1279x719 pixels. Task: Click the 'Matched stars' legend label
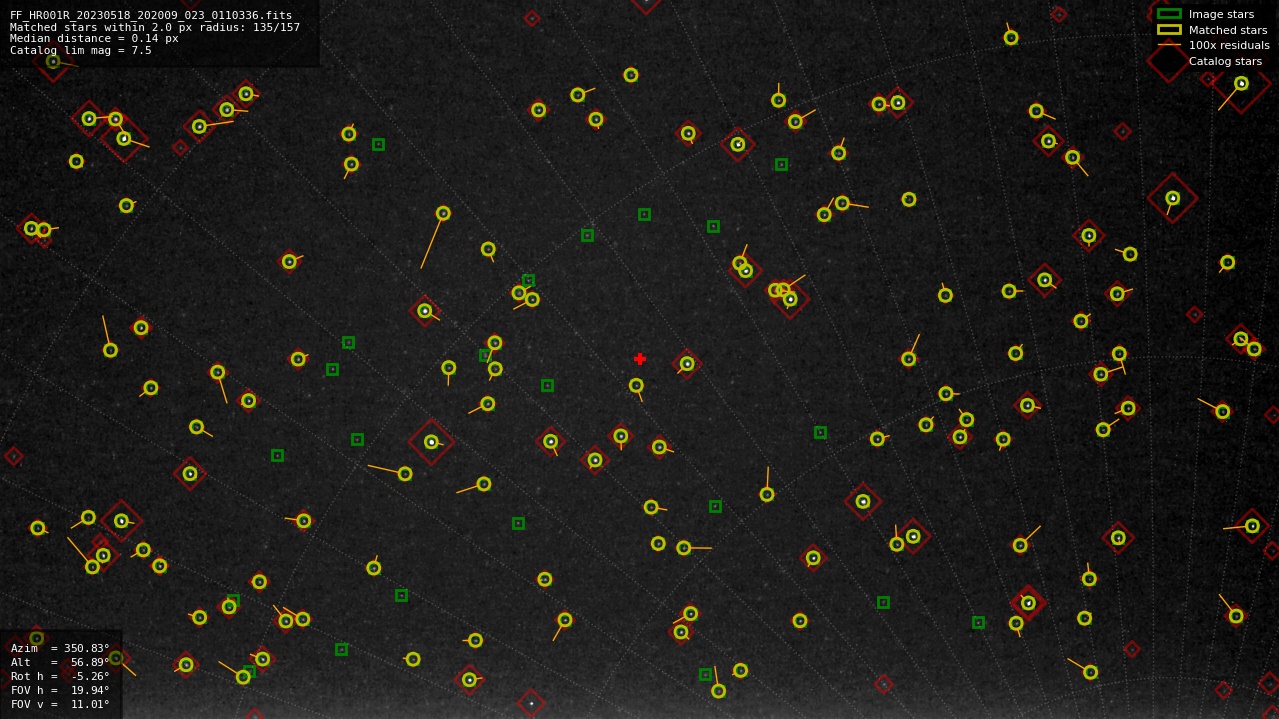coord(1228,30)
